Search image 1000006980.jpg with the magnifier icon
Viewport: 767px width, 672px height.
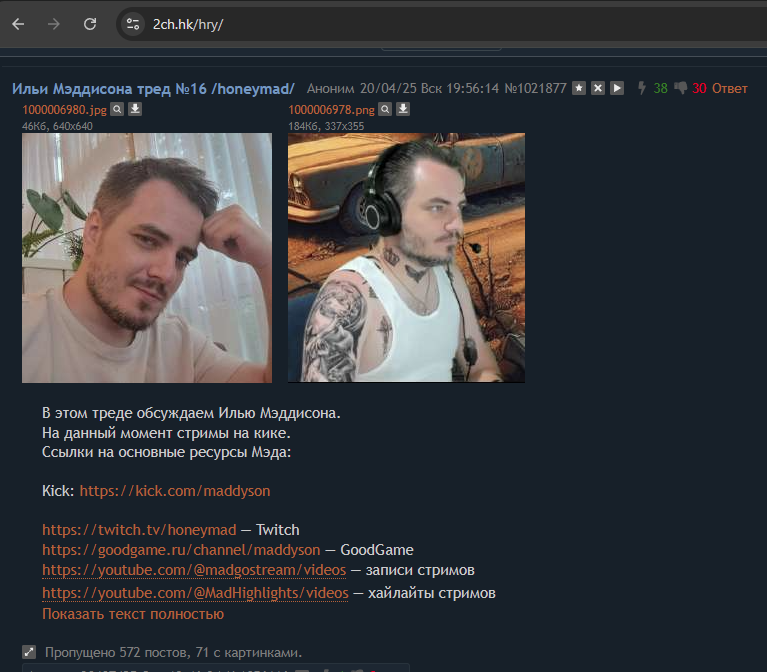(x=117, y=109)
